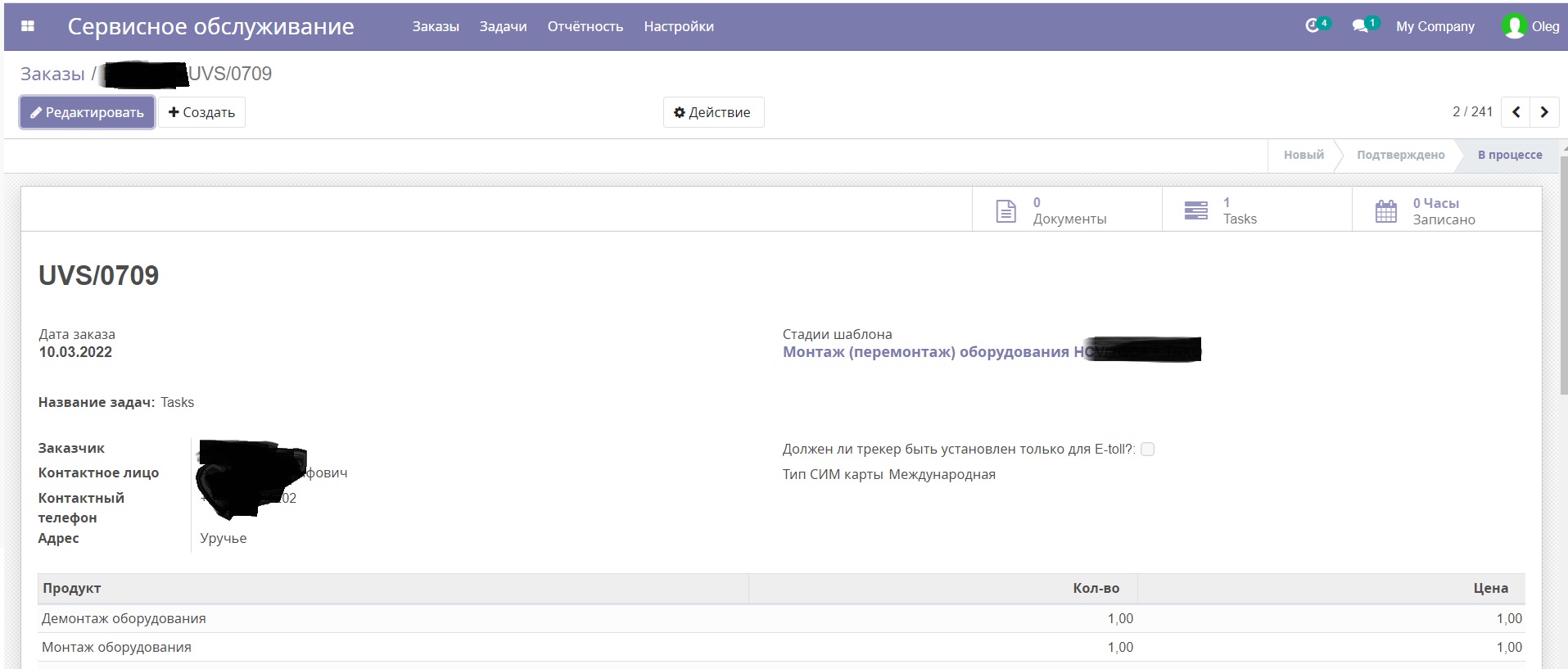Click the Часы Записано calendar icon
The width and height of the screenshot is (1568, 669).
point(1385,211)
